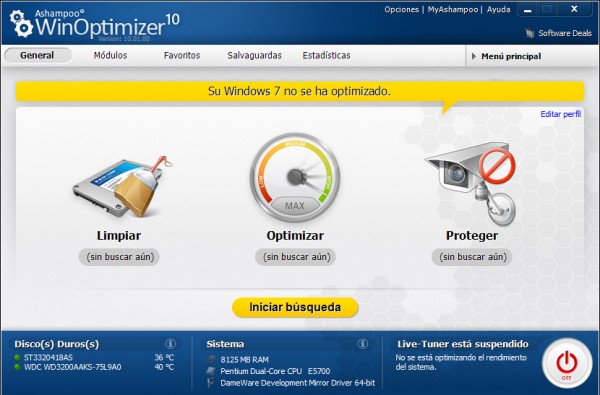Image resolution: width=600 pixels, height=395 pixels.
Task: Open the Favoritos tab
Action: pos(182,55)
